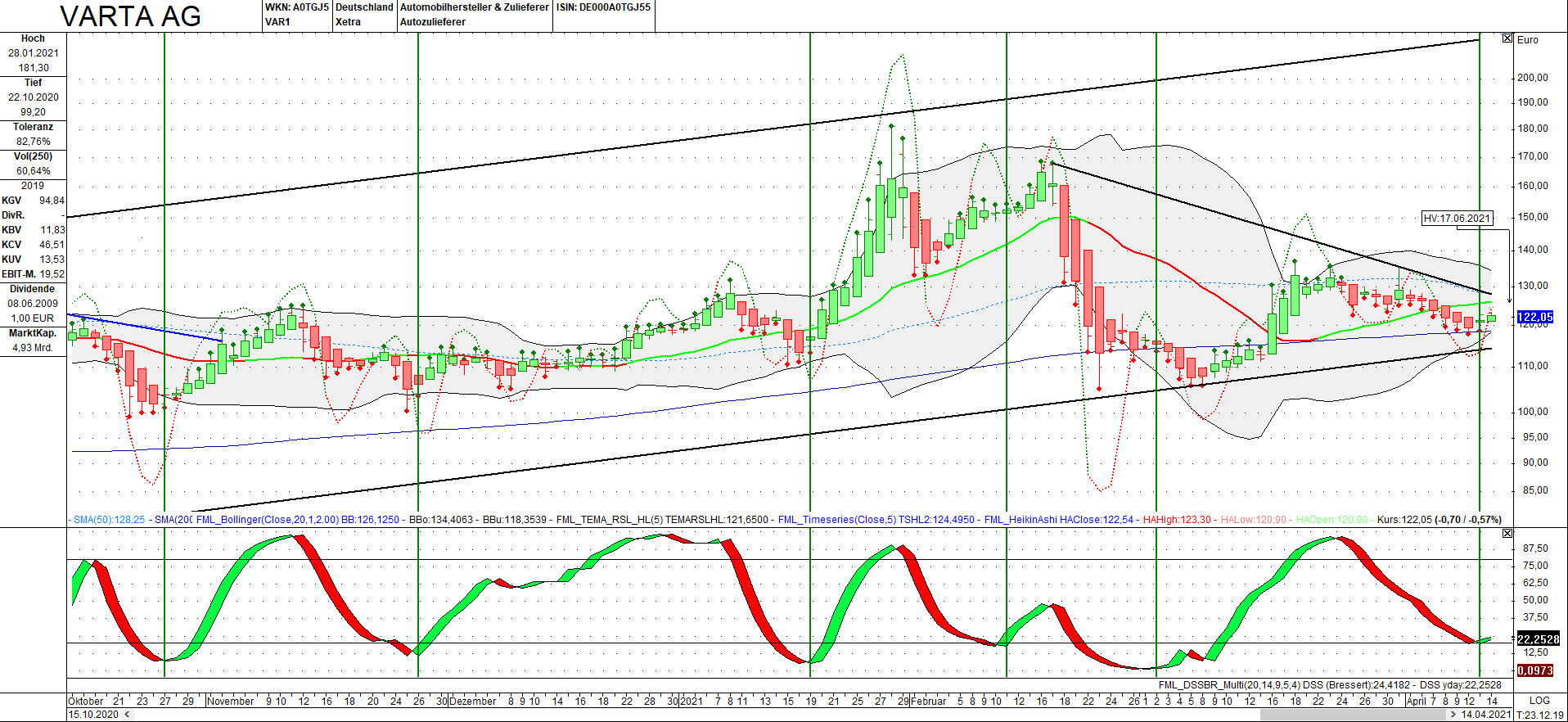Close the main price chart panel
1568x722 pixels.
(x=1507, y=38)
